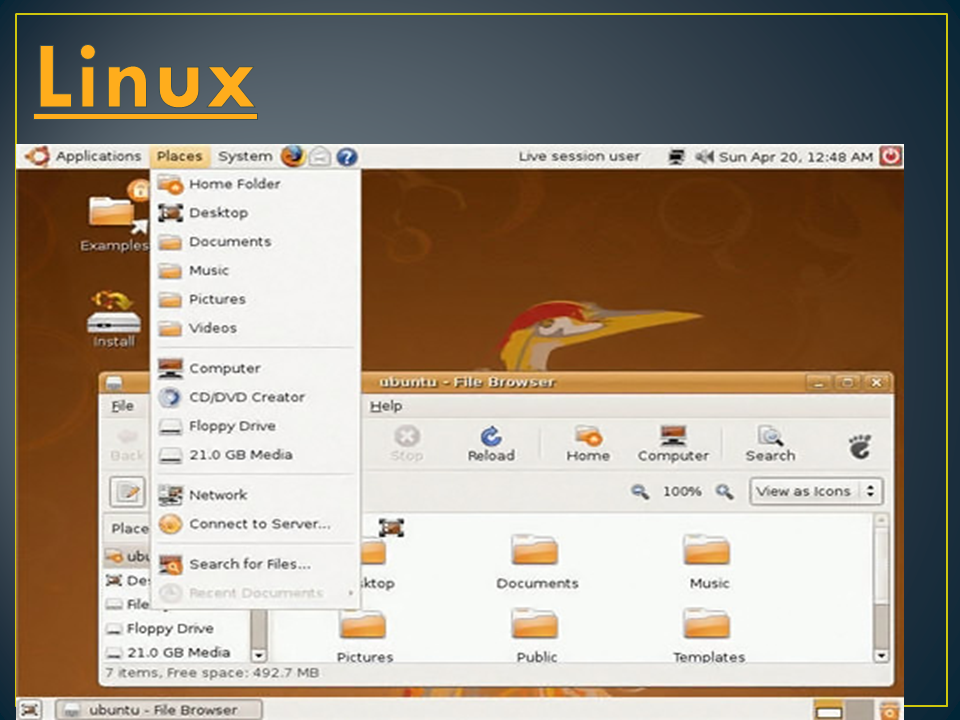Click the workspace switcher first workspace
This screenshot has height=720, width=960.
[x=828, y=710]
